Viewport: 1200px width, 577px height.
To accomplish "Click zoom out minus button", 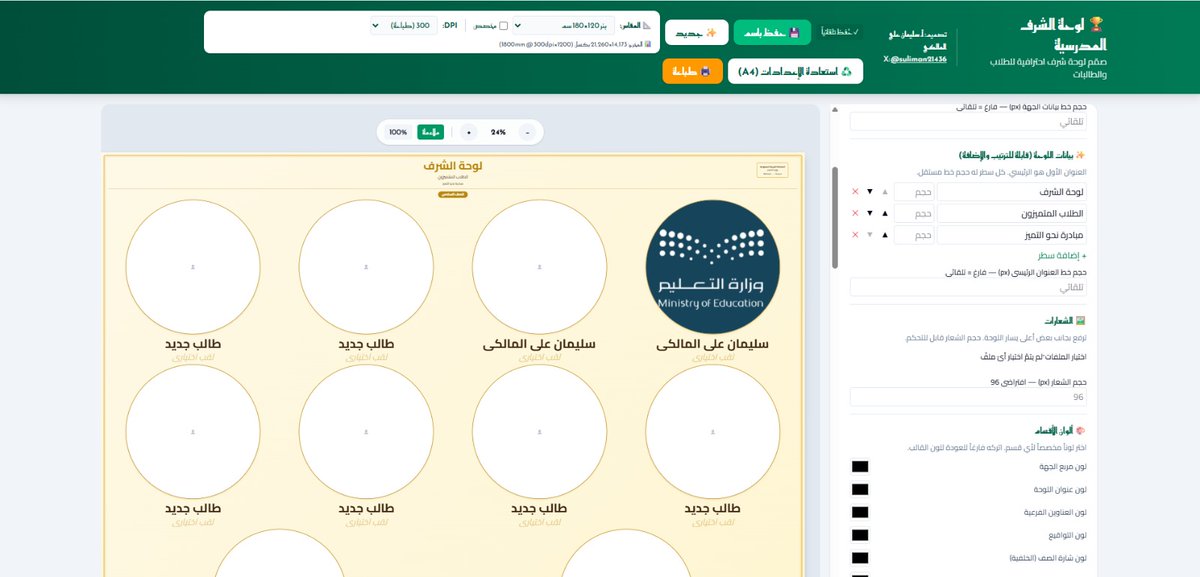I will click(527, 132).
